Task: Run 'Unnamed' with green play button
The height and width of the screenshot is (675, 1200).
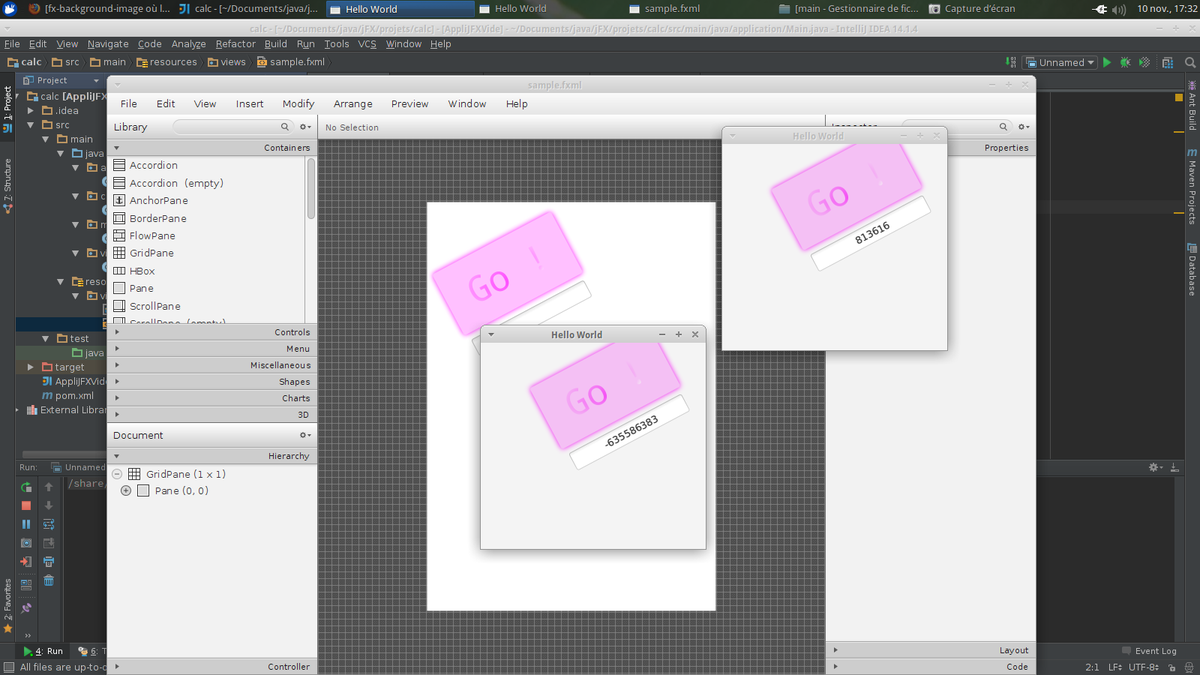Action: click(1107, 62)
